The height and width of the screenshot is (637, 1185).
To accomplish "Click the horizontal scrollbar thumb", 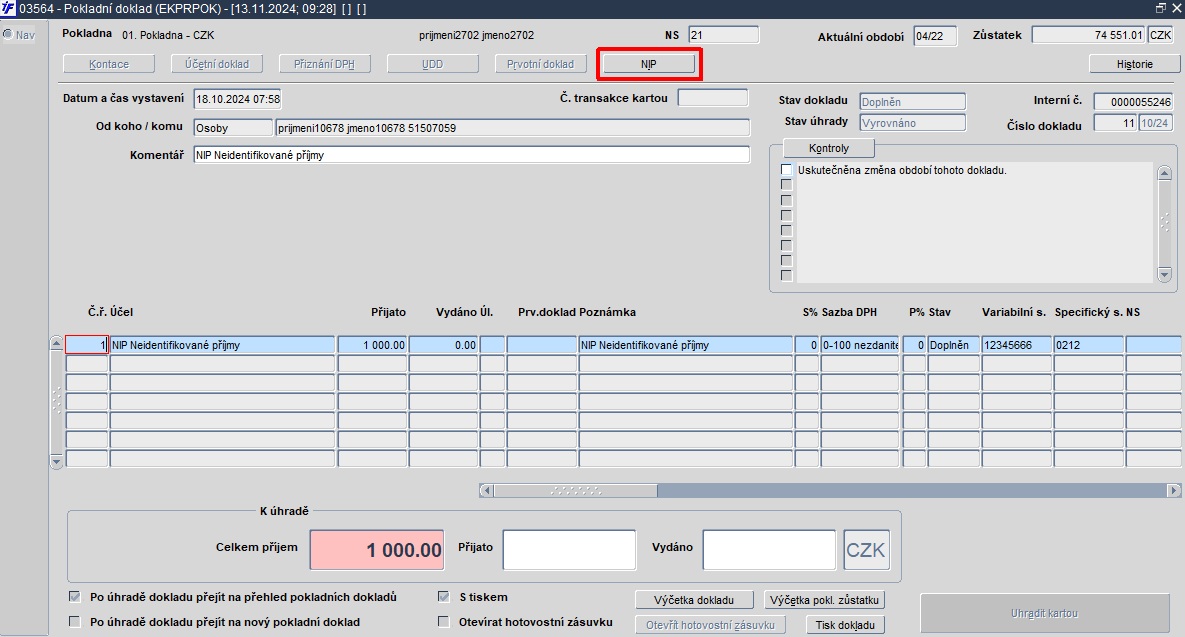I will coord(576,490).
